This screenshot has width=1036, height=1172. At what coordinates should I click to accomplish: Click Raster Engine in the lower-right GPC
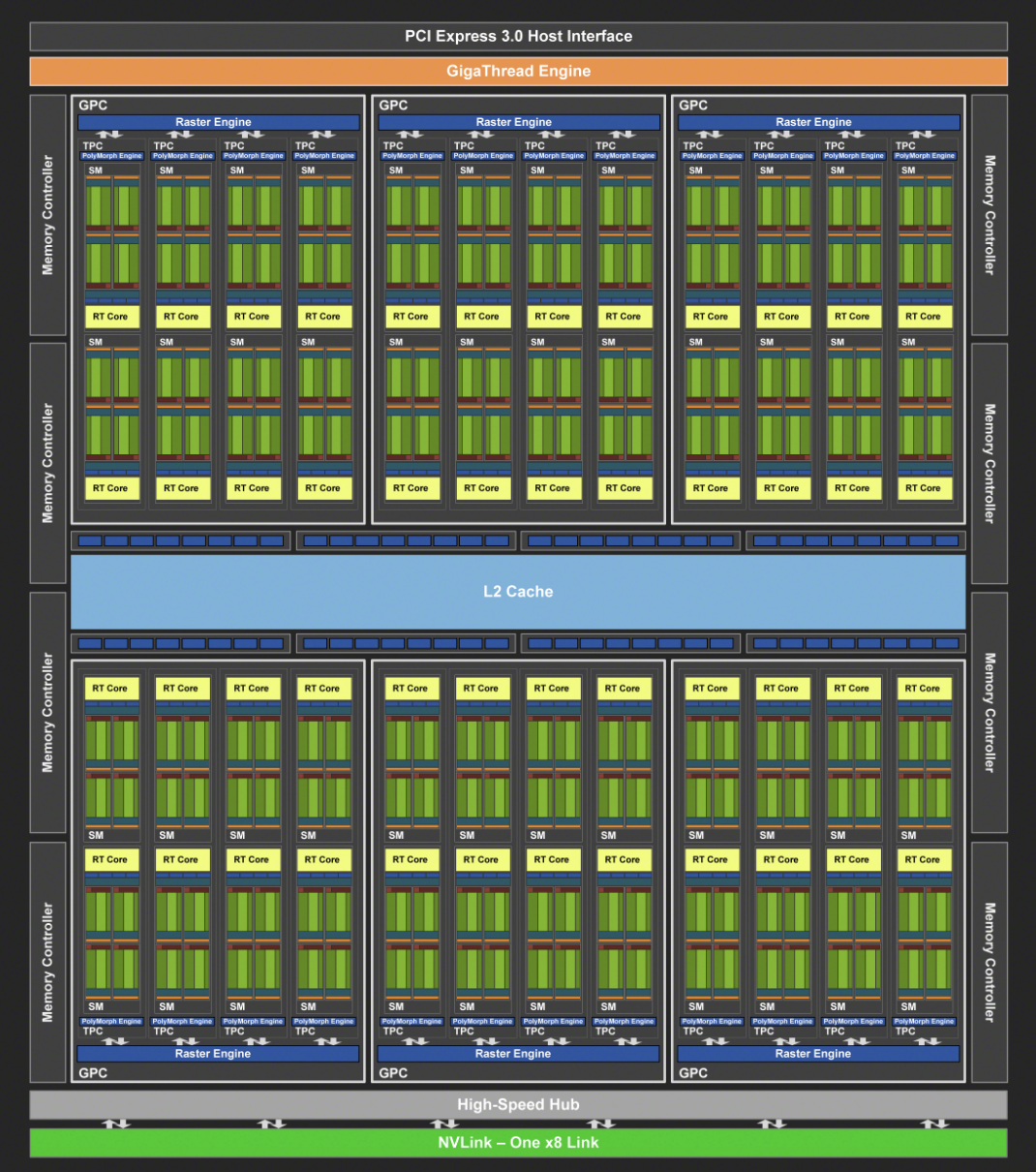point(819,1054)
